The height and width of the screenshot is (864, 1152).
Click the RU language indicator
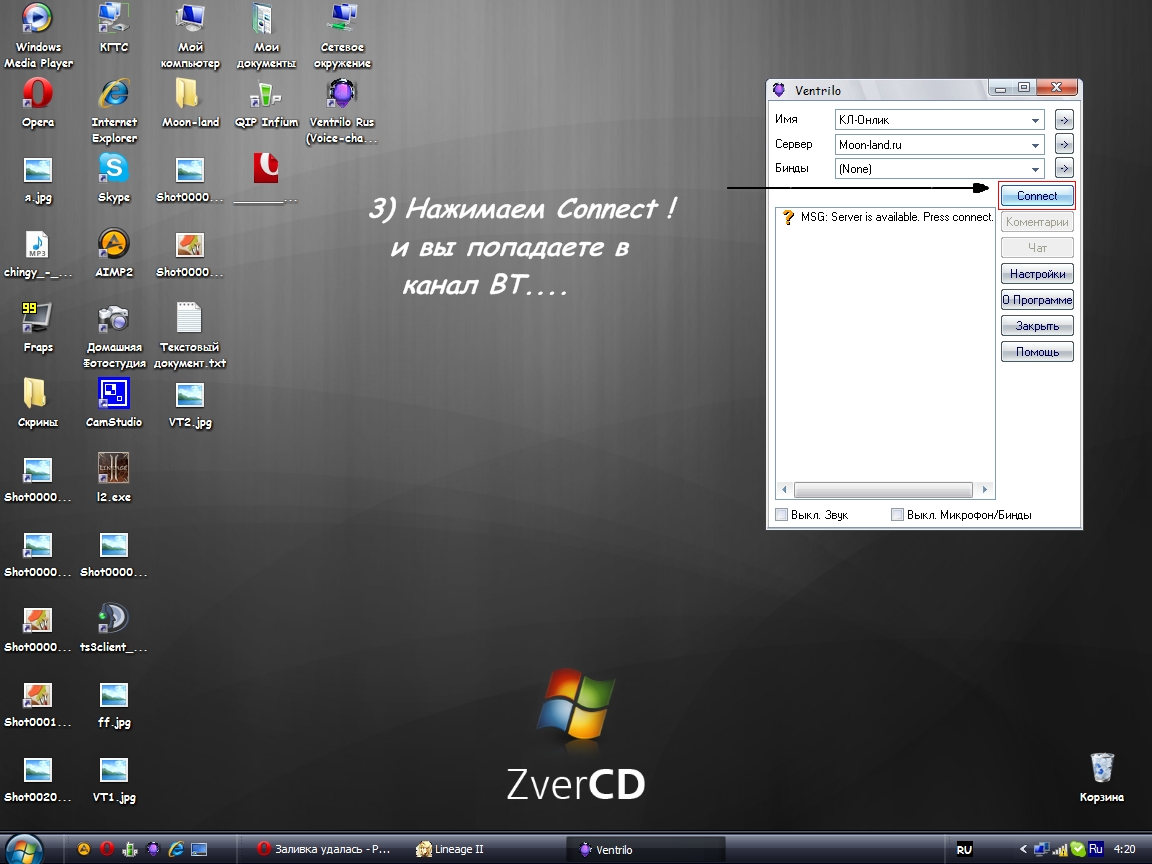pyautogui.click(x=964, y=849)
